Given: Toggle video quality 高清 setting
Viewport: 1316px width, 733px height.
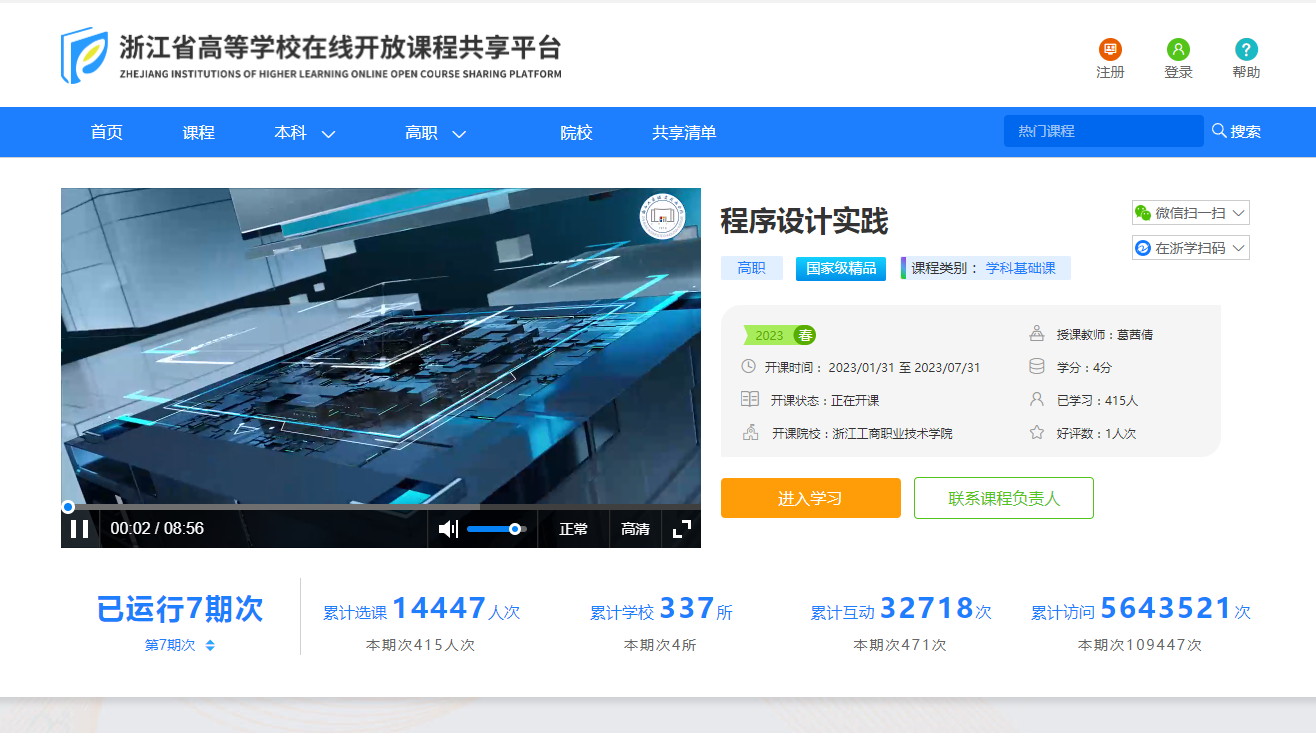Looking at the screenshot, I should coord(635,529).
